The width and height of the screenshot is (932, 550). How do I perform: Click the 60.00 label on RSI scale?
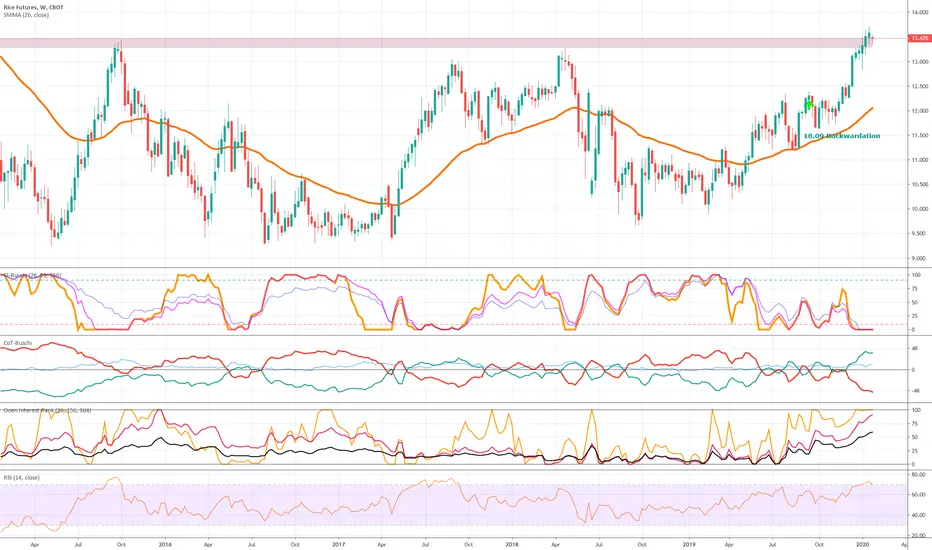click(918, 495)
